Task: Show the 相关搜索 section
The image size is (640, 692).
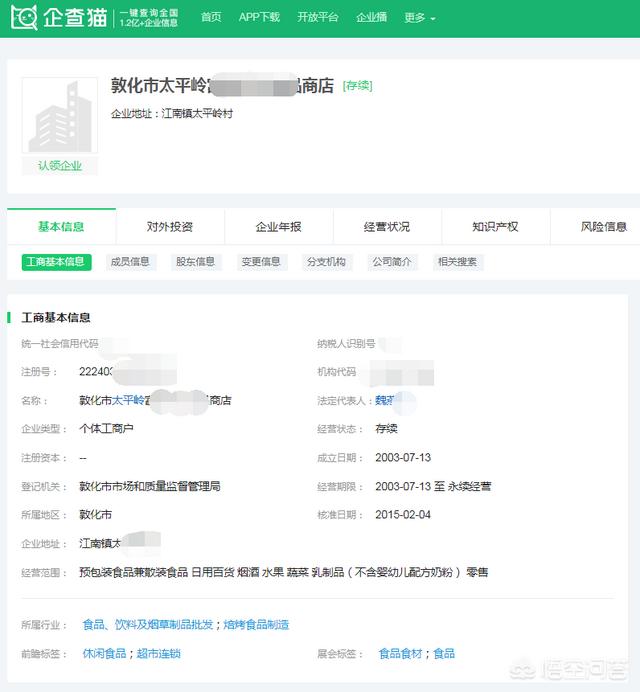Action: [457, 262]
